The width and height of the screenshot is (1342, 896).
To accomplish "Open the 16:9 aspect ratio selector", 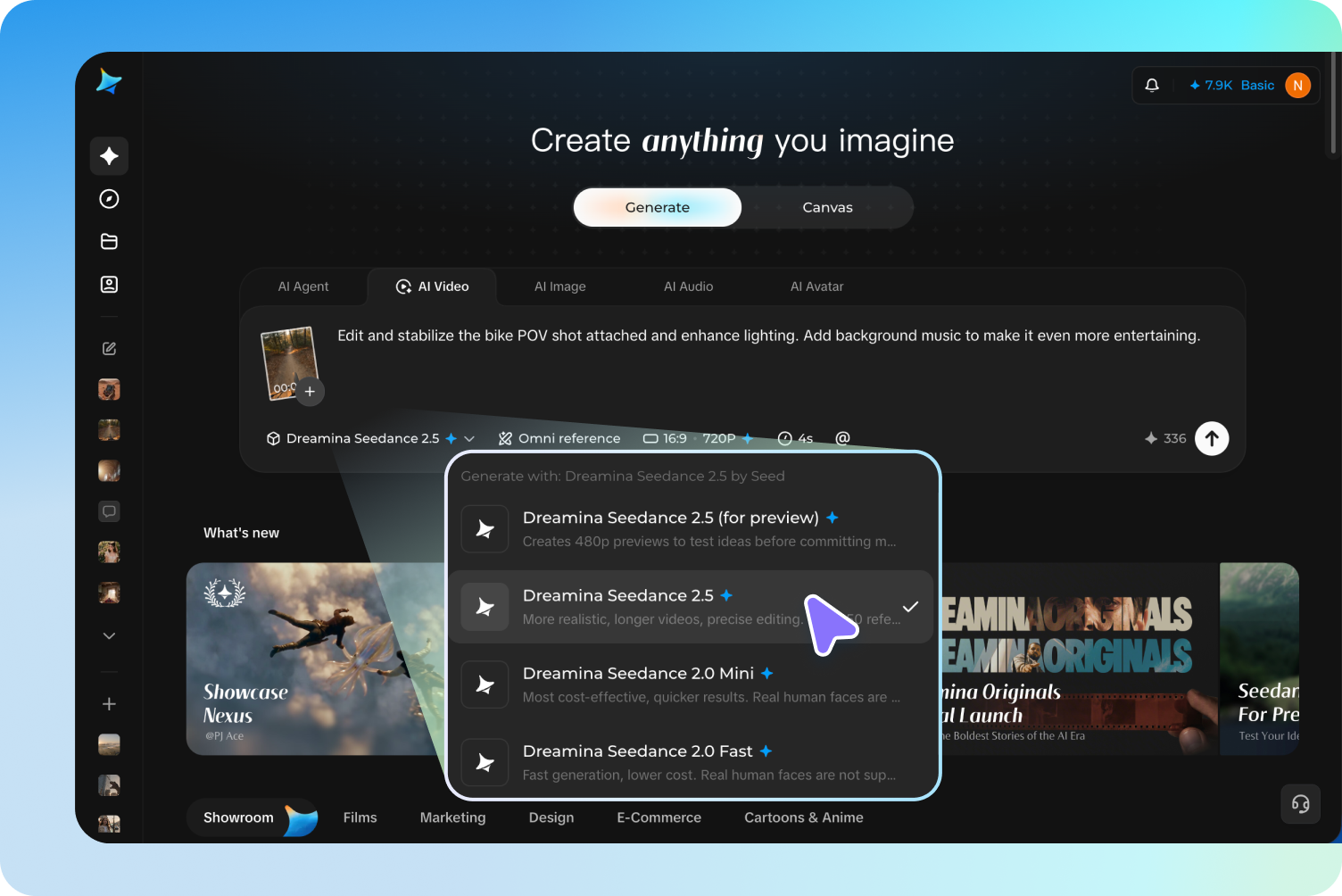I will tap(665, 438).
